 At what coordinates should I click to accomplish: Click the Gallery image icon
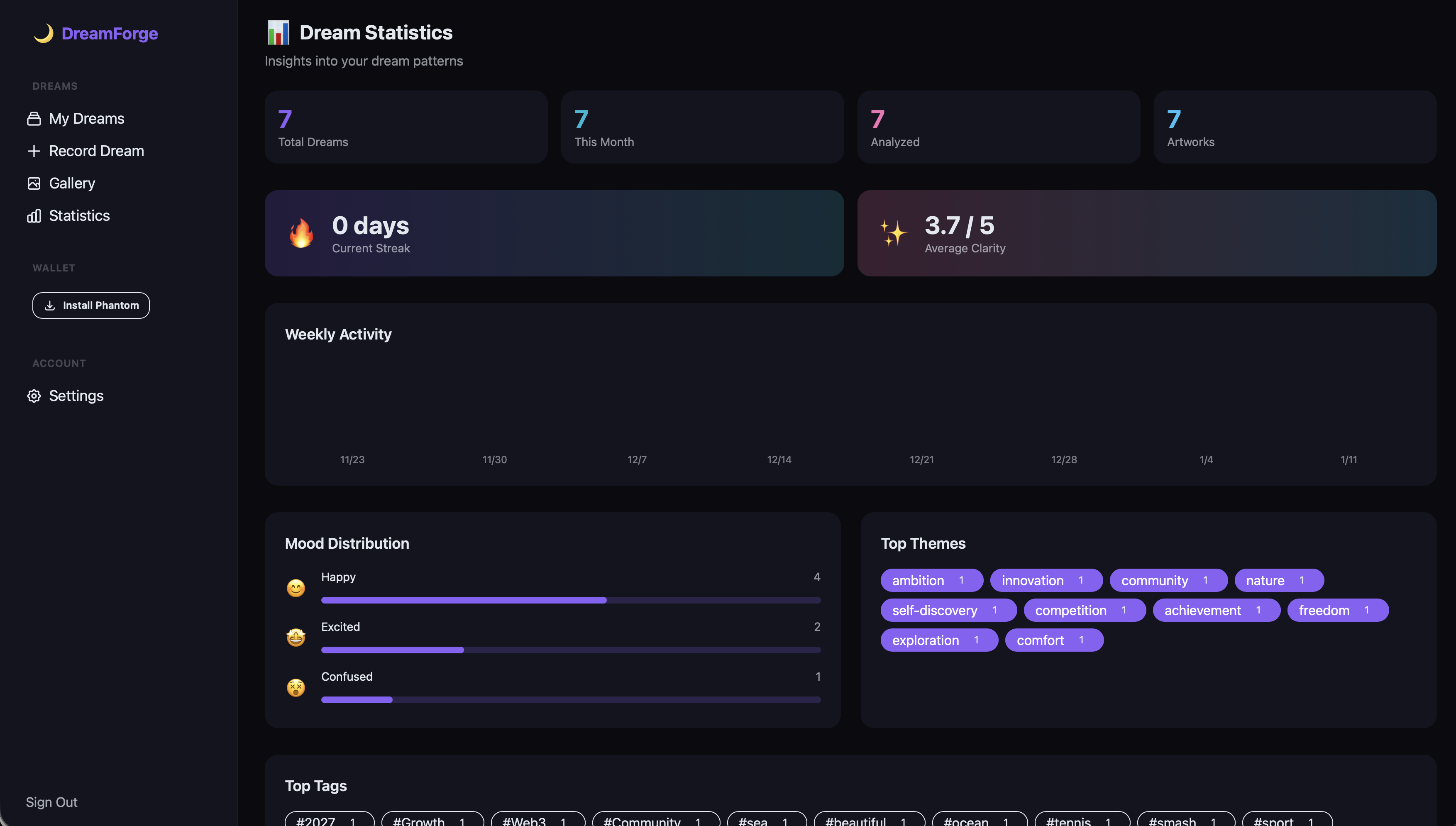(34, 183)
